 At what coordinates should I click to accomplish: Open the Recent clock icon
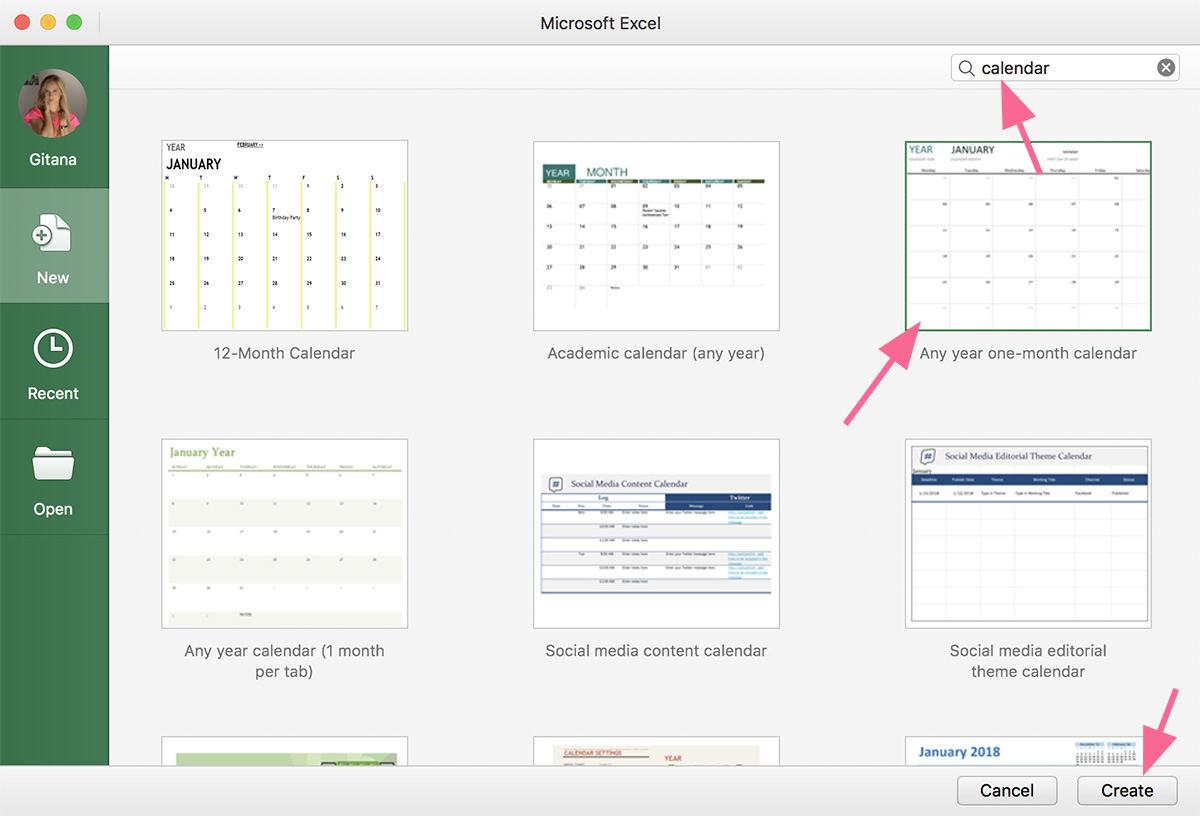pos(53,349)
